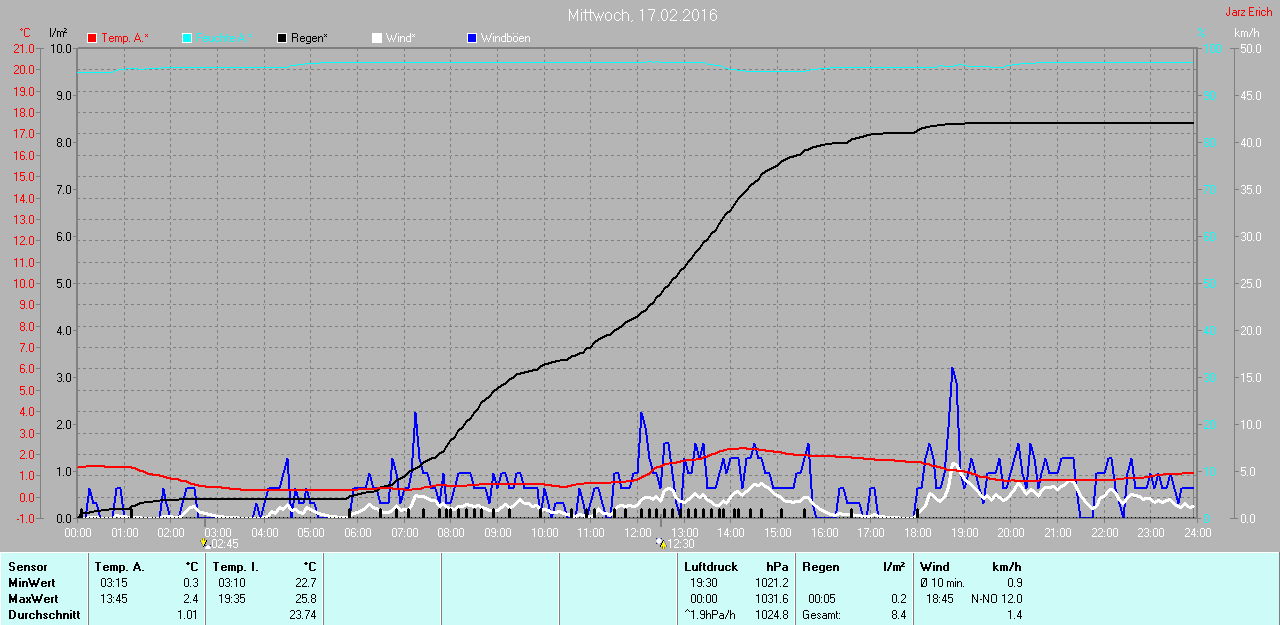
Task: Click the 12:00 time axis label
Action: coord(637,533)
